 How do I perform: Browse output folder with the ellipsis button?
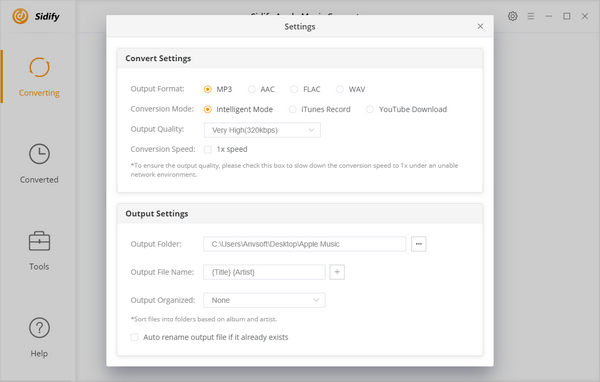click(419, 244)
